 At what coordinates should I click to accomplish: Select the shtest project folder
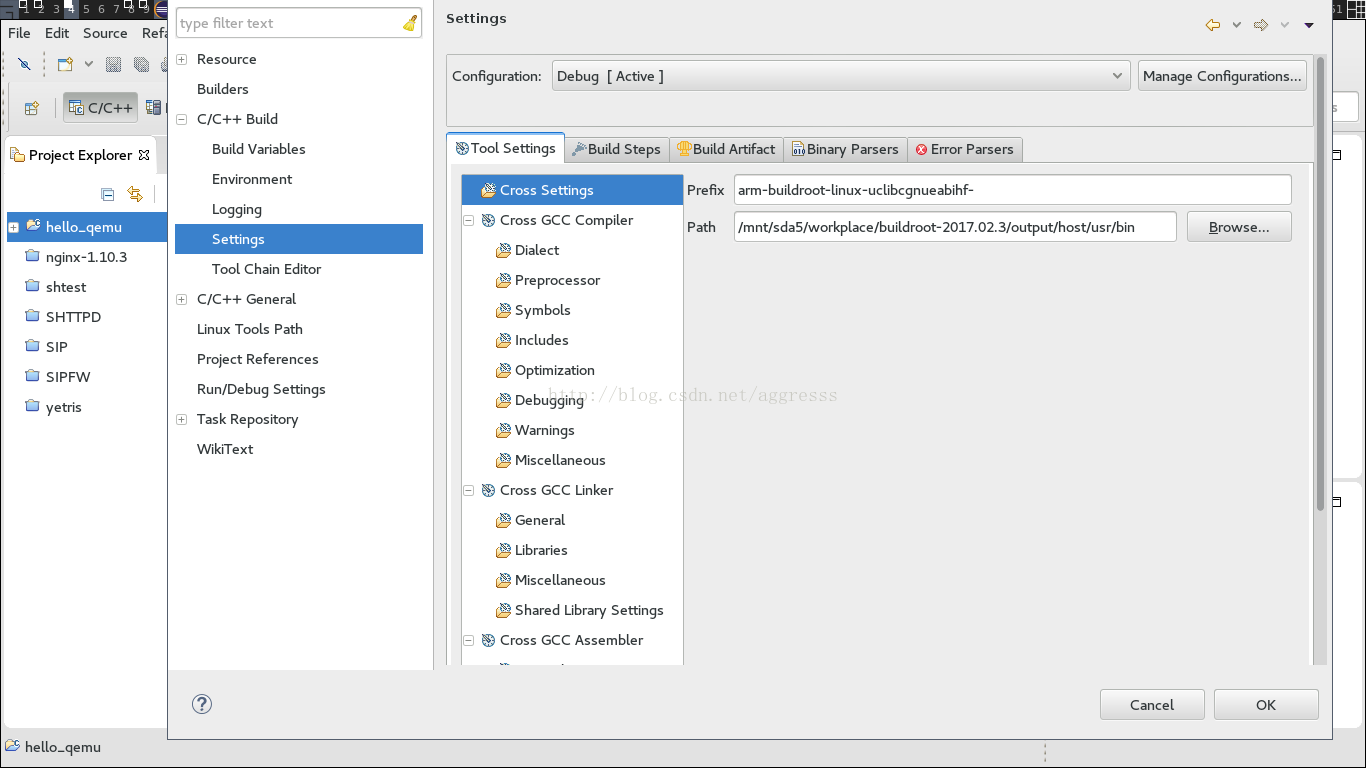click(x=66, y=287)
